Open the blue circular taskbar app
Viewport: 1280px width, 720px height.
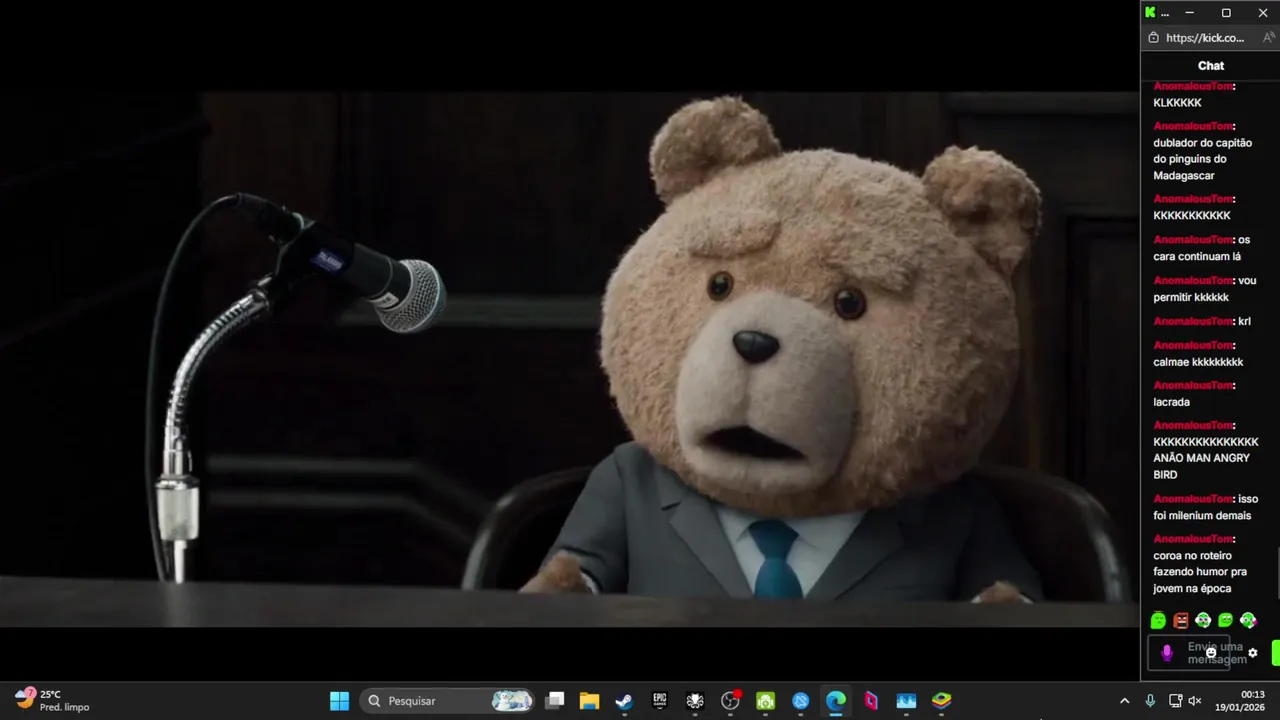tap(800, 701)
